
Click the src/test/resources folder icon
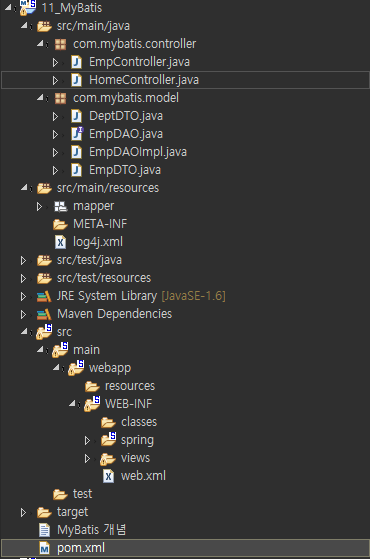[44, 278]
